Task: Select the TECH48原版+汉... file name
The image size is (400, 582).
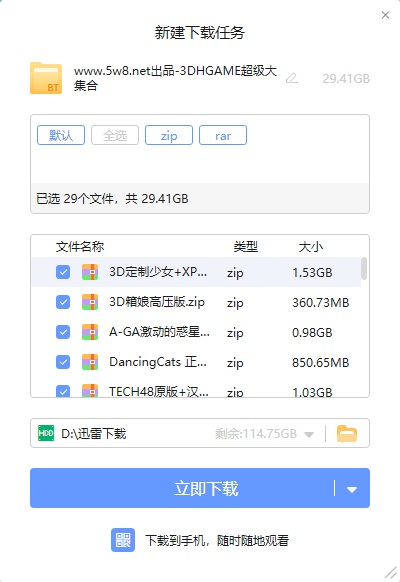Action: point(159,391)
